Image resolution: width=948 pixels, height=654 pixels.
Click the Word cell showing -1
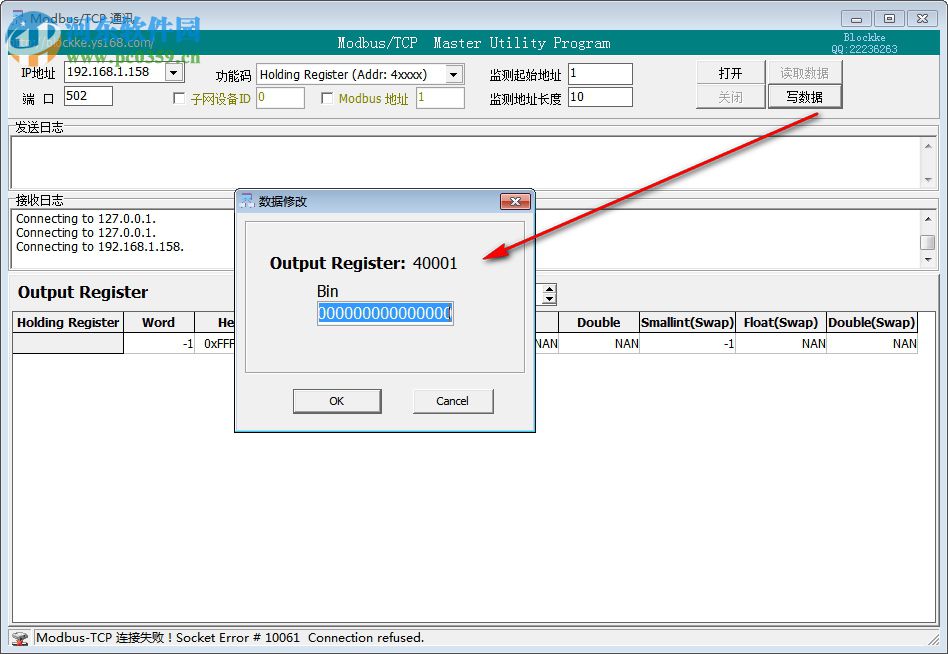point(159,343)
